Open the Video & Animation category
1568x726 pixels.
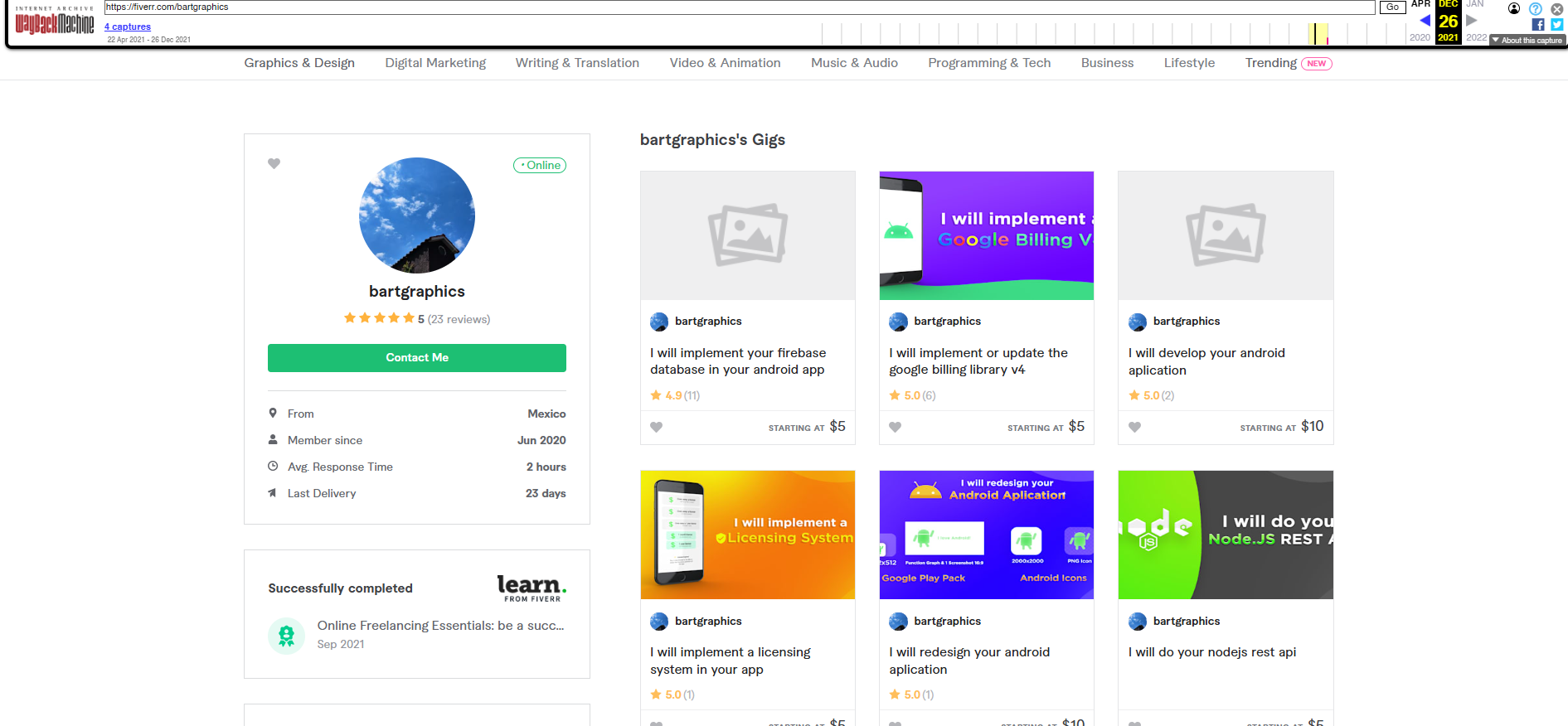725,63
